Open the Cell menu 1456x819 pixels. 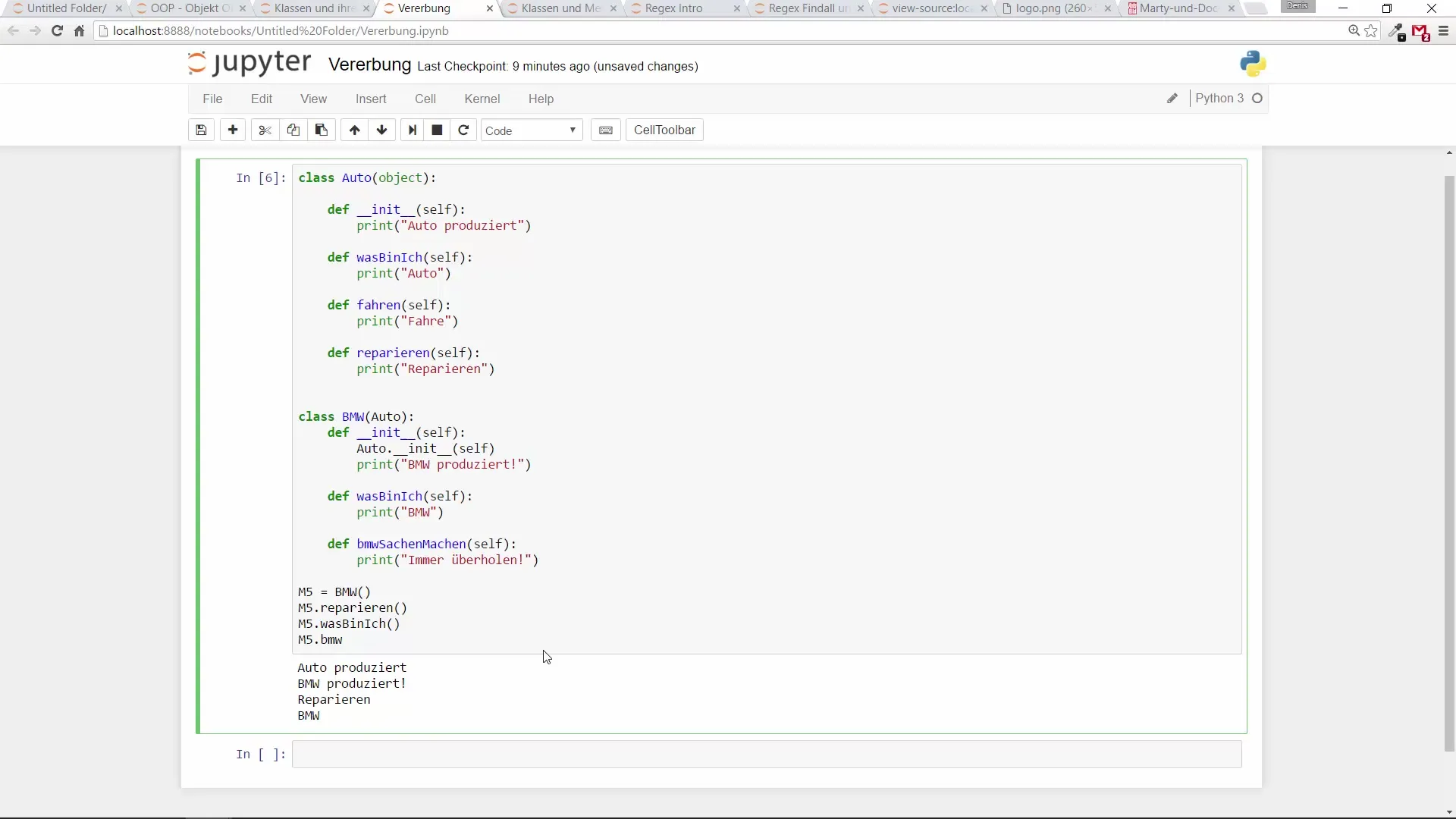(x=425, y=99)
